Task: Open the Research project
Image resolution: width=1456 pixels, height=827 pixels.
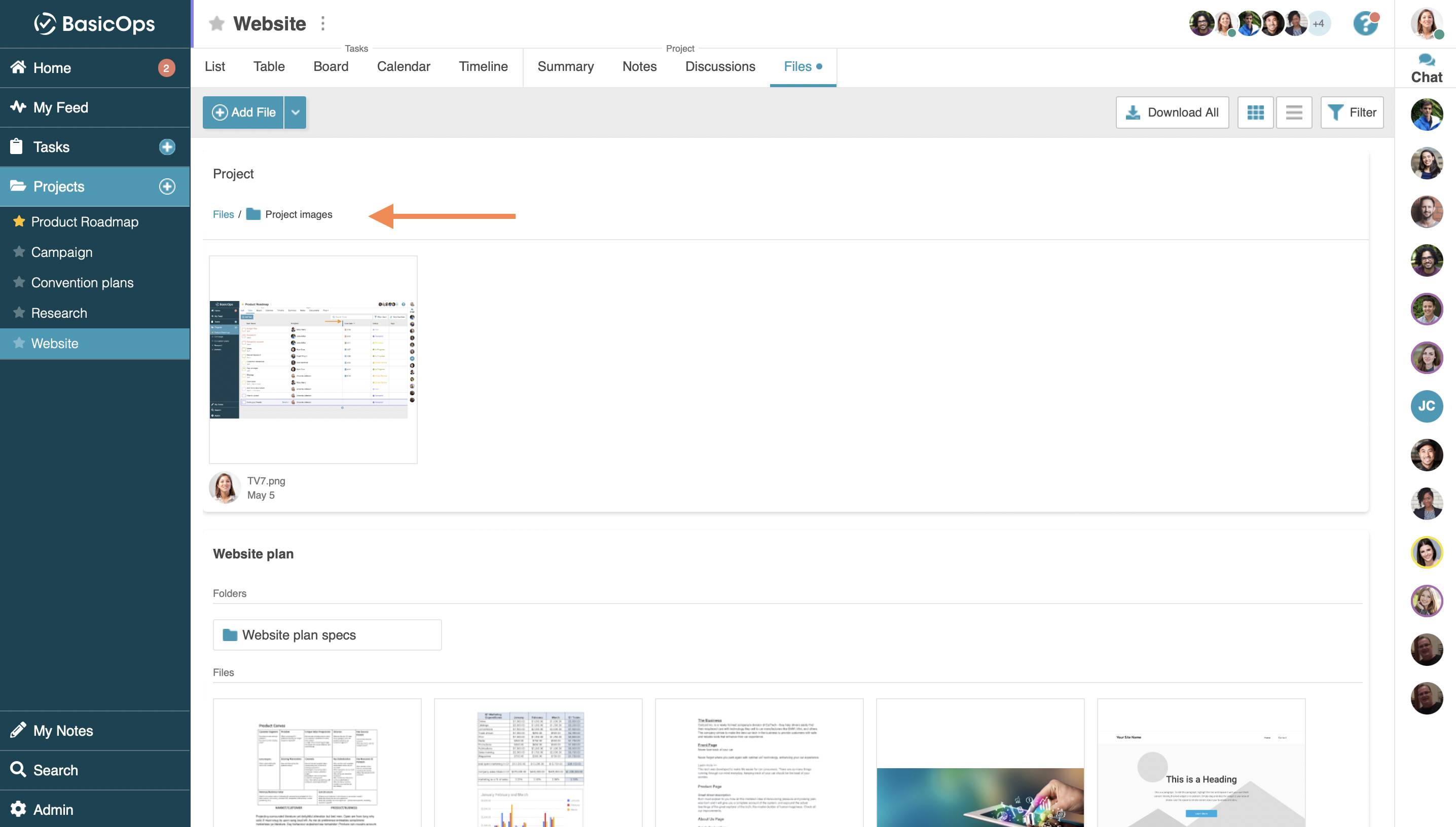Action: click(x=59, y=313)
